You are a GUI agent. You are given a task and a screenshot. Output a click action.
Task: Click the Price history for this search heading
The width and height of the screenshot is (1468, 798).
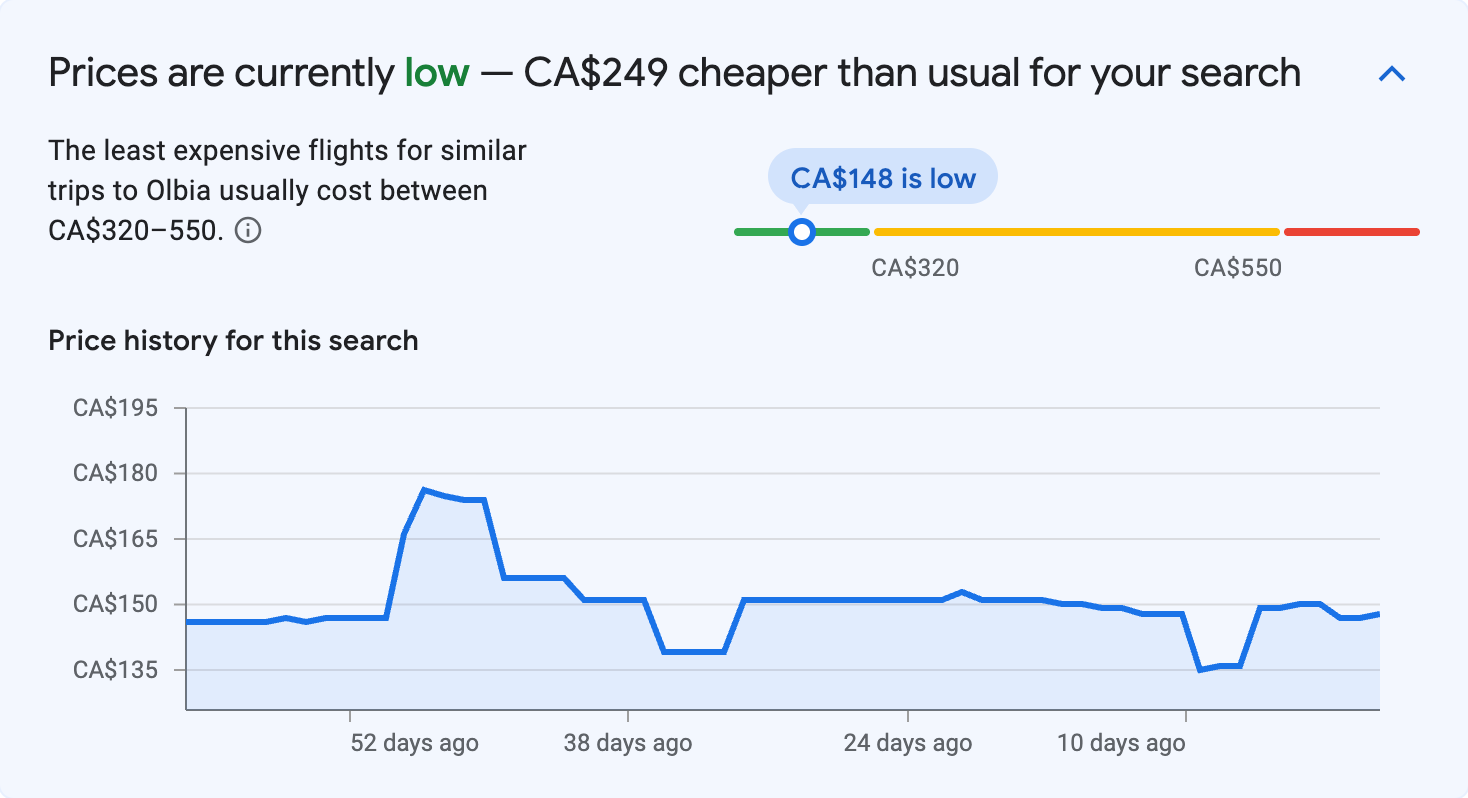(232, 340)
